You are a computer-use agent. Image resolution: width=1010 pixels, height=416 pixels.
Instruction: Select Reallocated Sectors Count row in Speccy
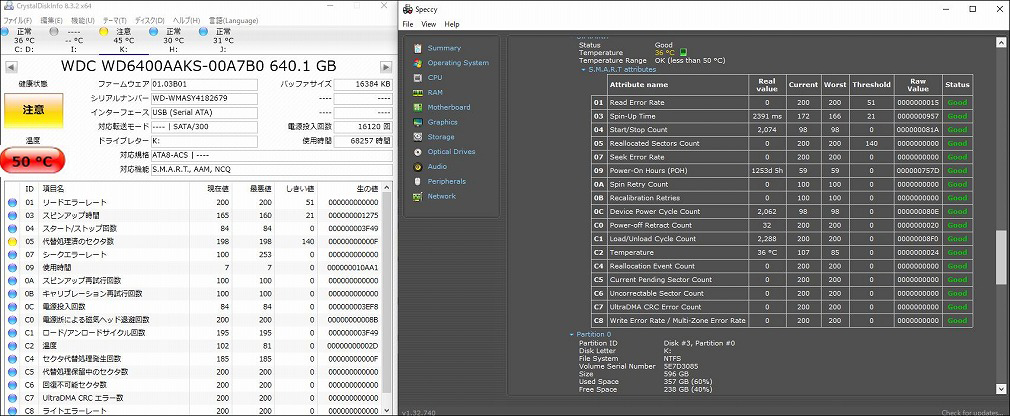(x=781, y=144)
